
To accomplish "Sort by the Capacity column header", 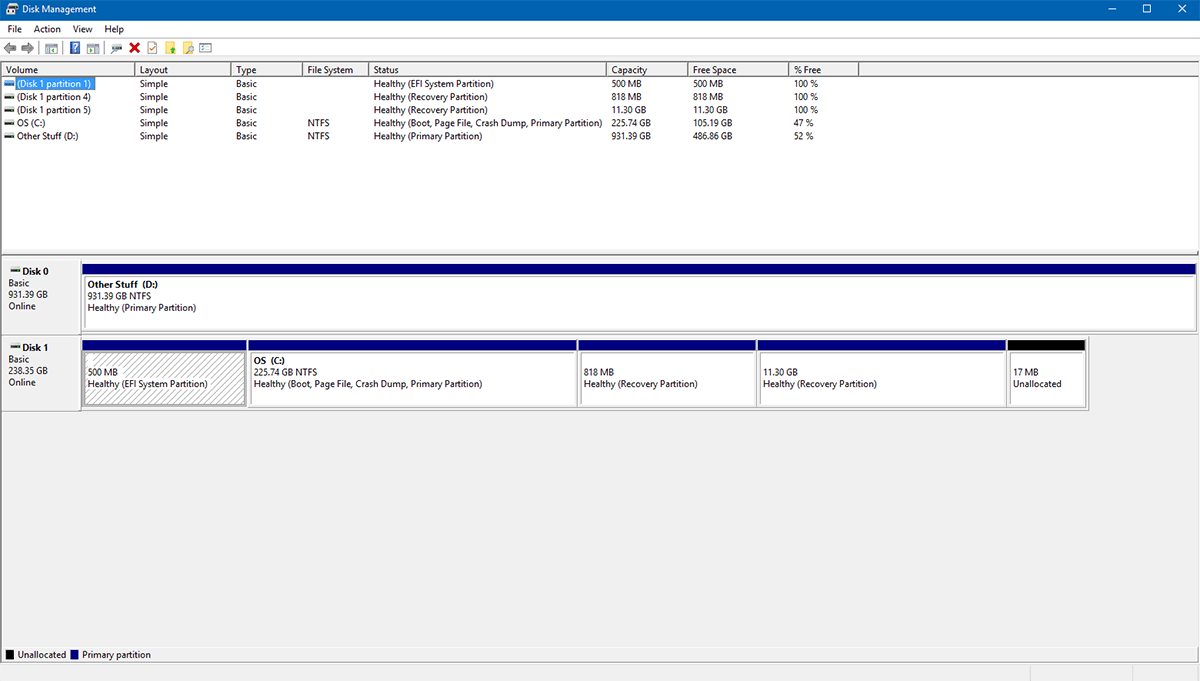I will pyautogui.click(x=647, y=70).
